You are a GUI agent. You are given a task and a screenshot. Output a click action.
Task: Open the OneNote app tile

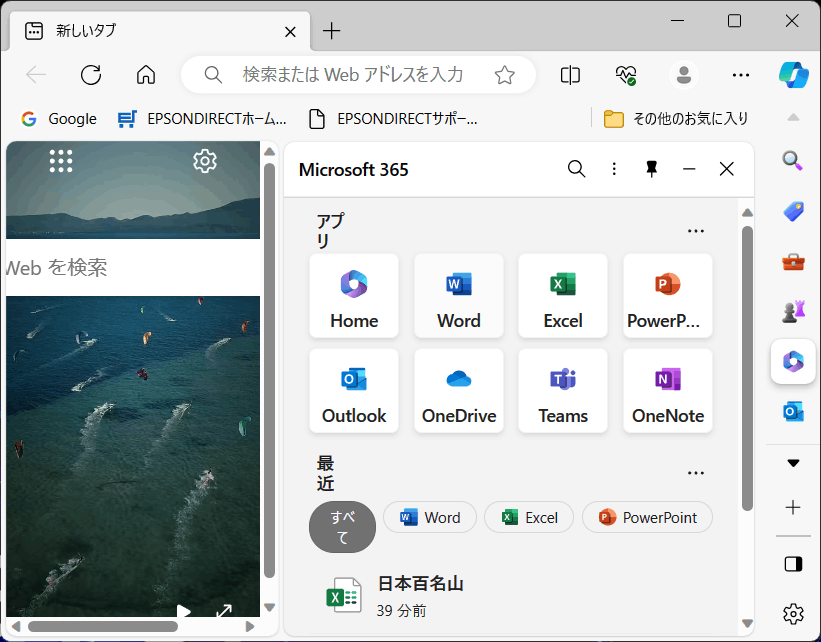pos(668,391)
